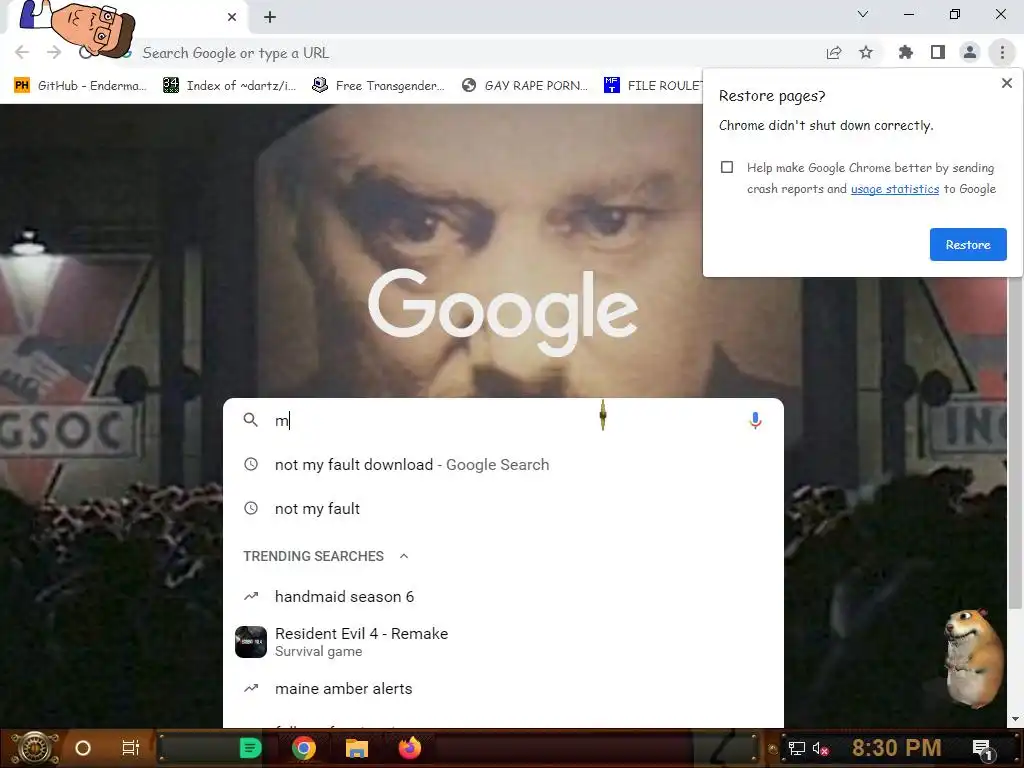This screenshot has height=768, width=1024.
Task: Open the profile avatar menu
Action: (x=970, y=52)
